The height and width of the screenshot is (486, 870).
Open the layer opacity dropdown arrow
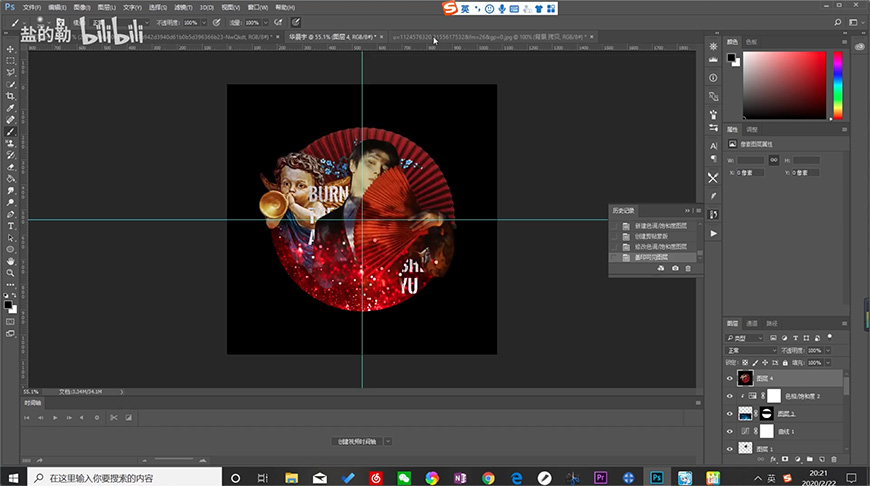828,351
